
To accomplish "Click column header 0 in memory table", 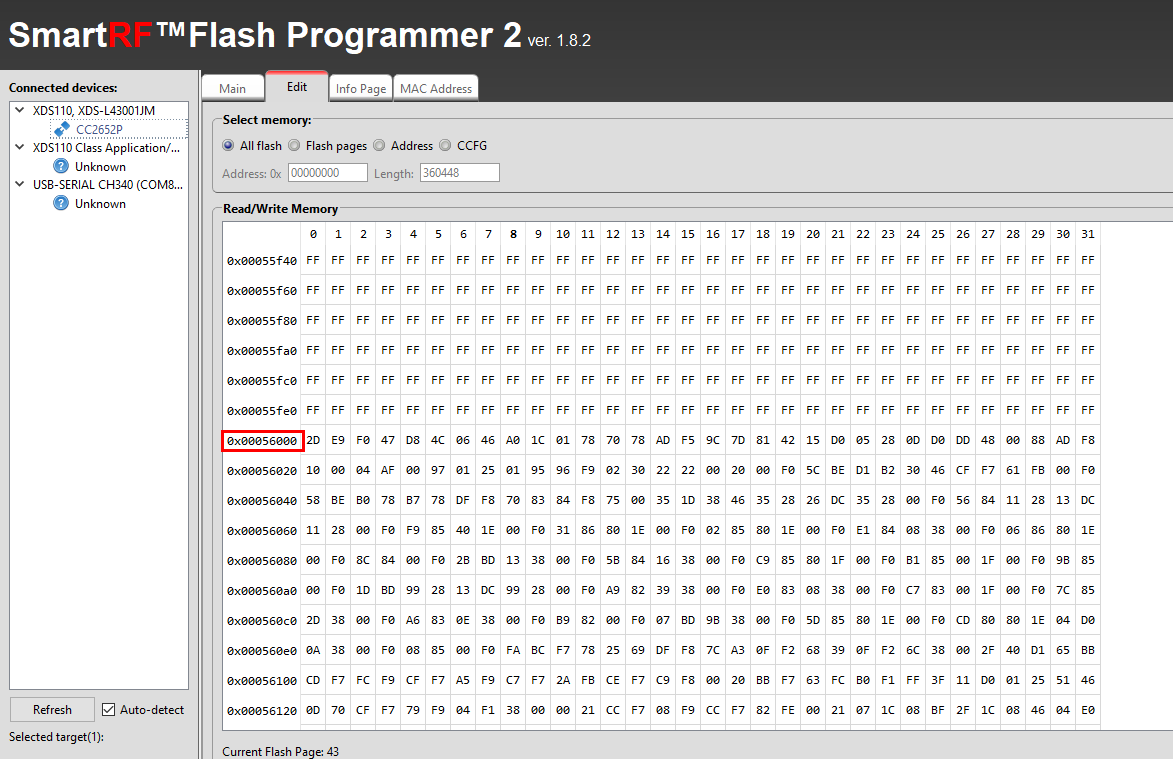I will click(313, 234).
